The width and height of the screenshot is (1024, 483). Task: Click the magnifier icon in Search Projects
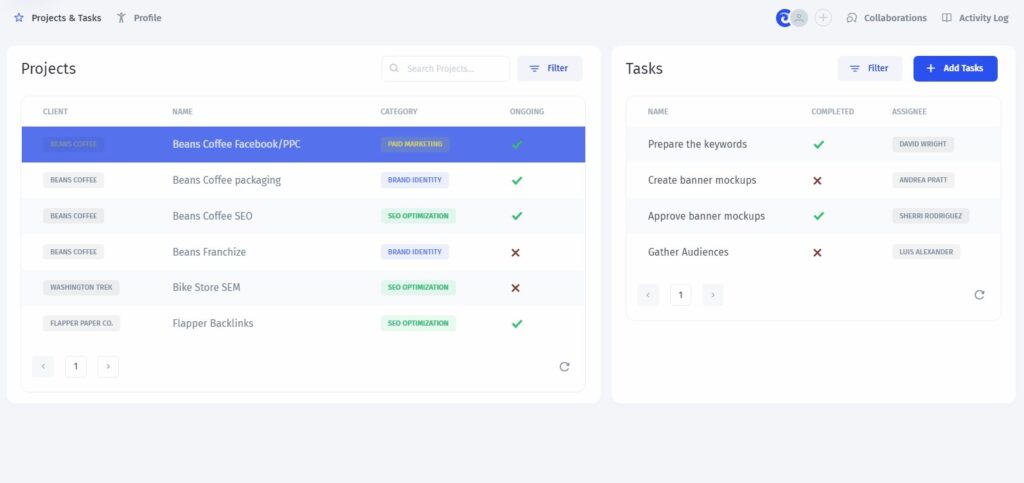click(394, 68)
